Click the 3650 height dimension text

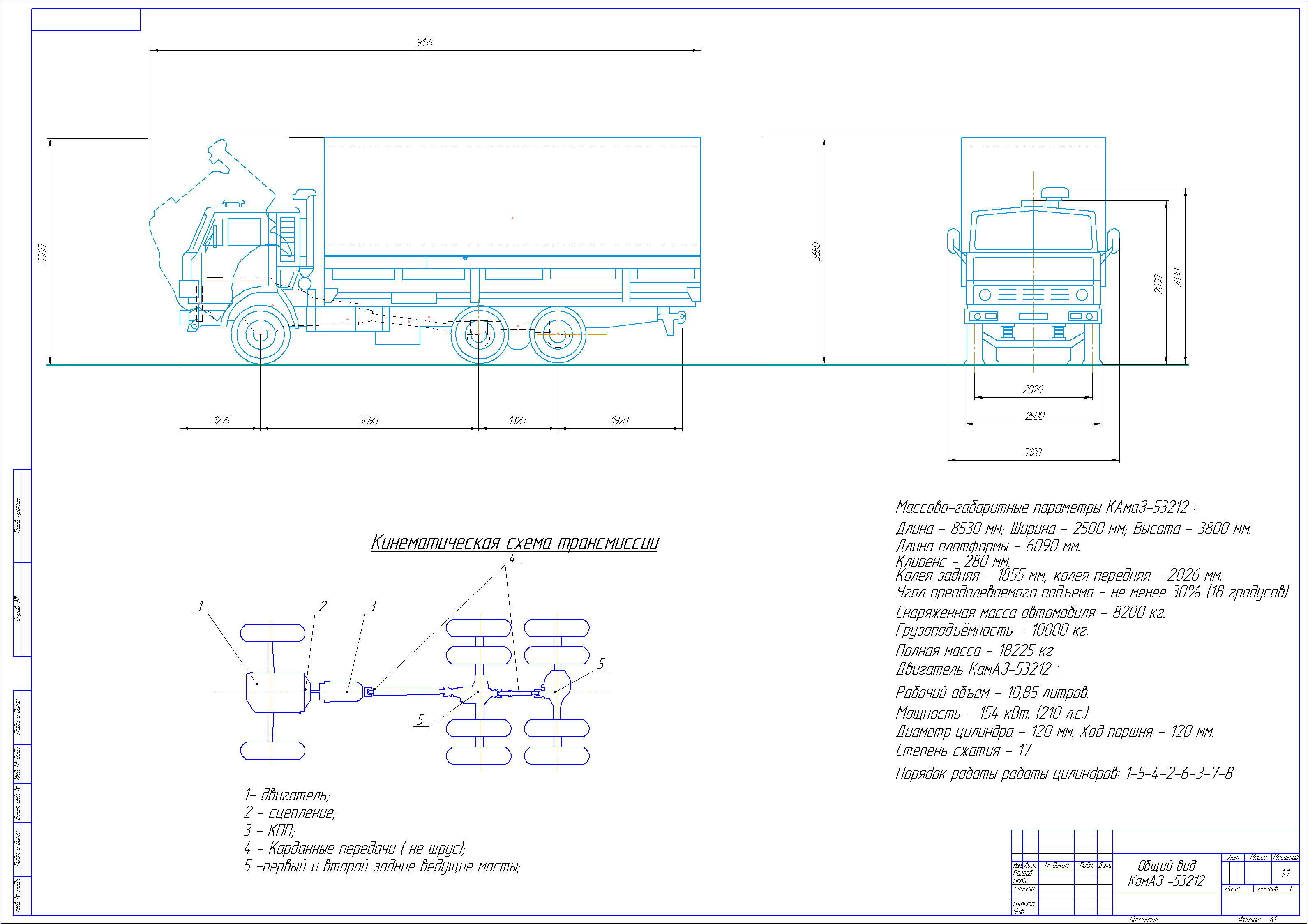pyautogui.click(x=816, y=251)
